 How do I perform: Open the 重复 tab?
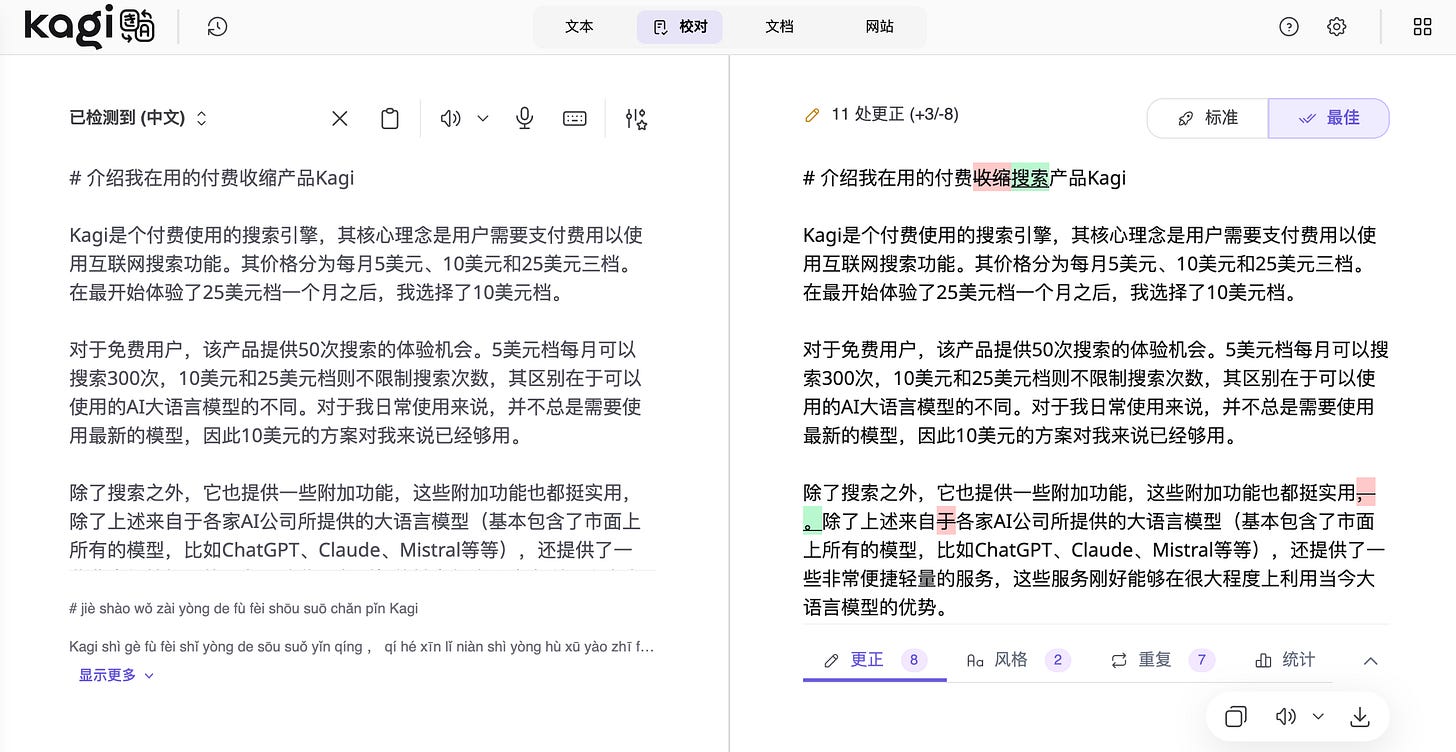pyautogui.click(x=1162, y=660)
